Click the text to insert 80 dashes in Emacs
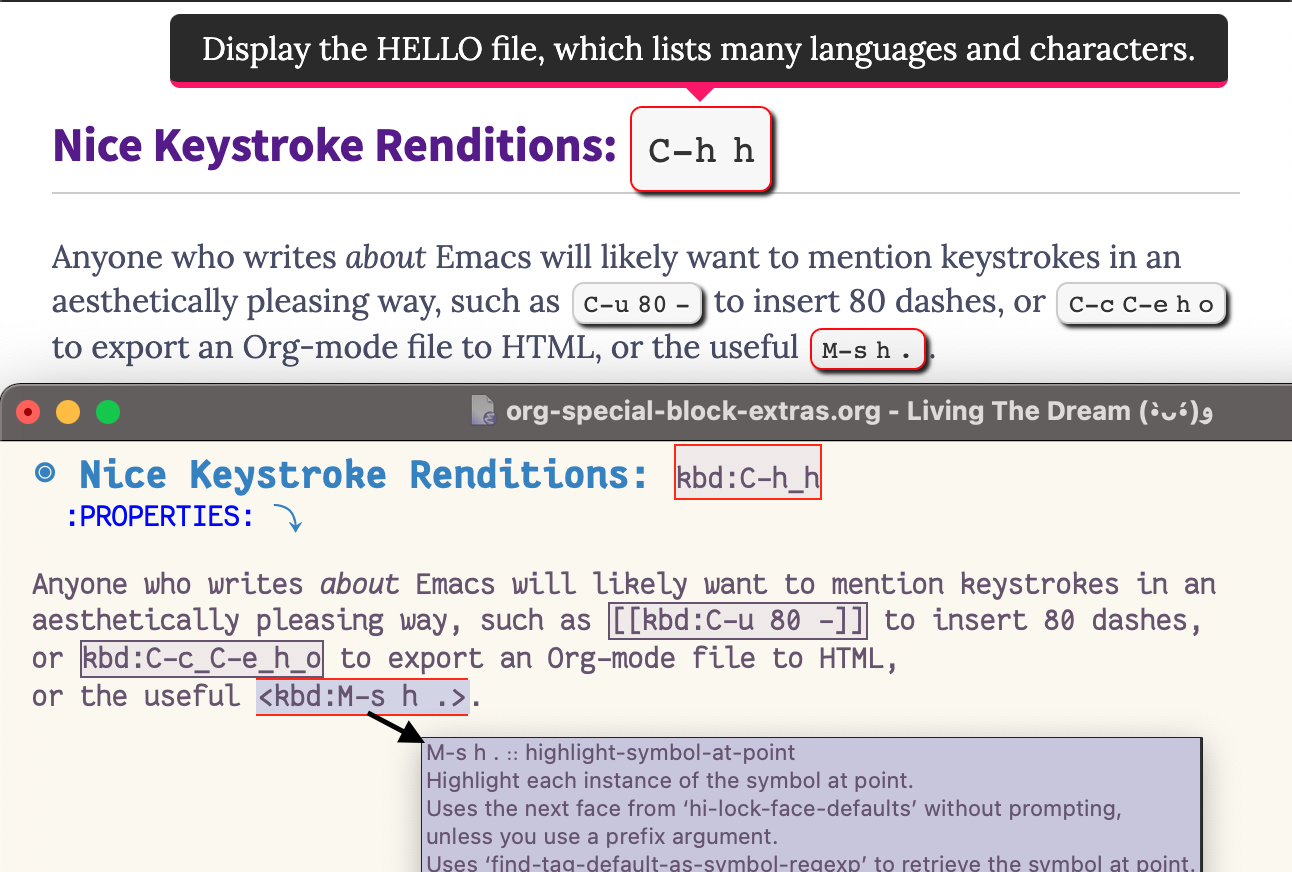The height and width of the screenshot is (872, 1292). 1042,621
